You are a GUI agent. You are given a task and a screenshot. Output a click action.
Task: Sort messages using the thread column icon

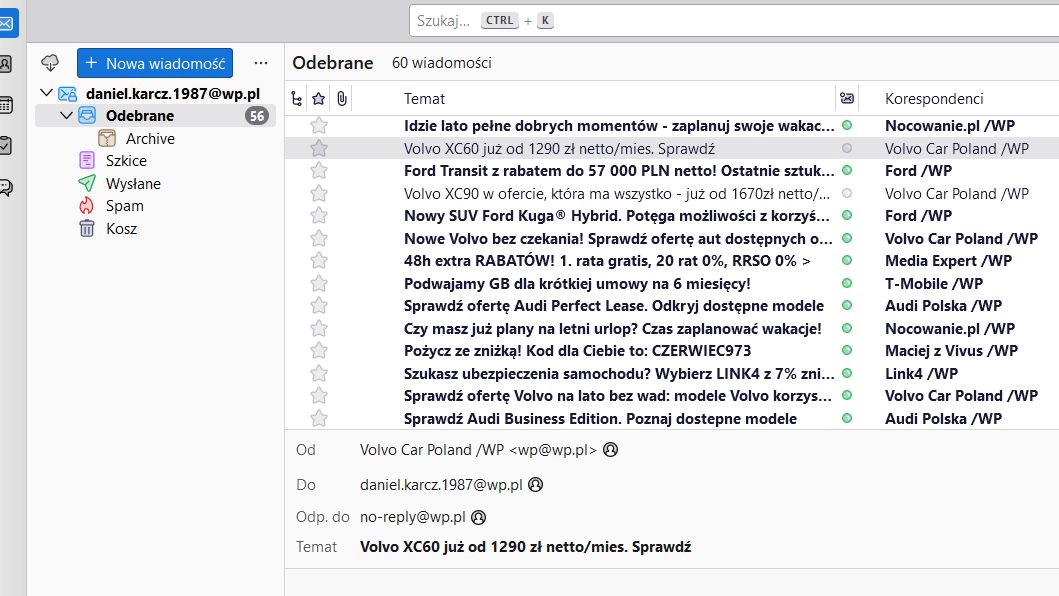click(296, 98)
